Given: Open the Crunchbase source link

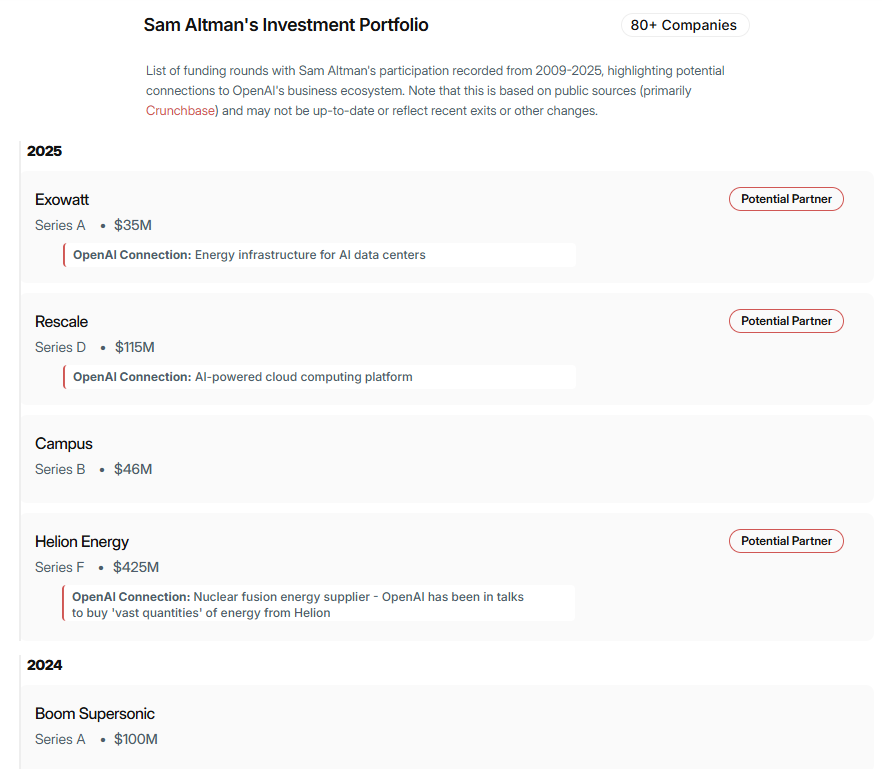Looking at the screenshot, I should (180, 111).
